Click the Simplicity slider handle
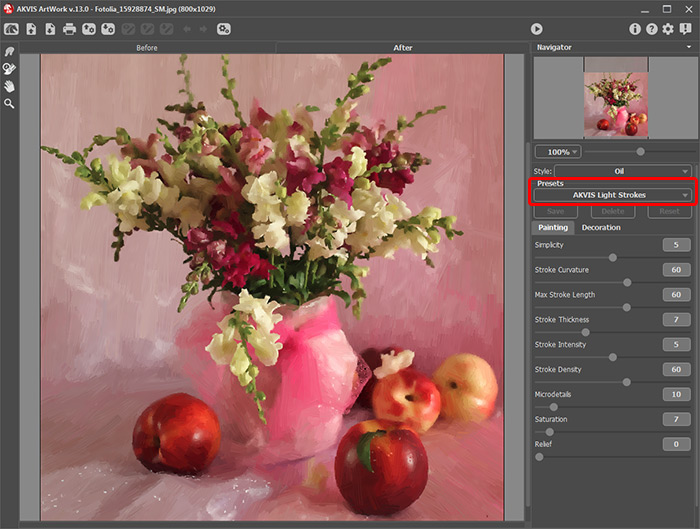Image resolution: width=700 pixels, height=529 pixels. click(613, 258)
